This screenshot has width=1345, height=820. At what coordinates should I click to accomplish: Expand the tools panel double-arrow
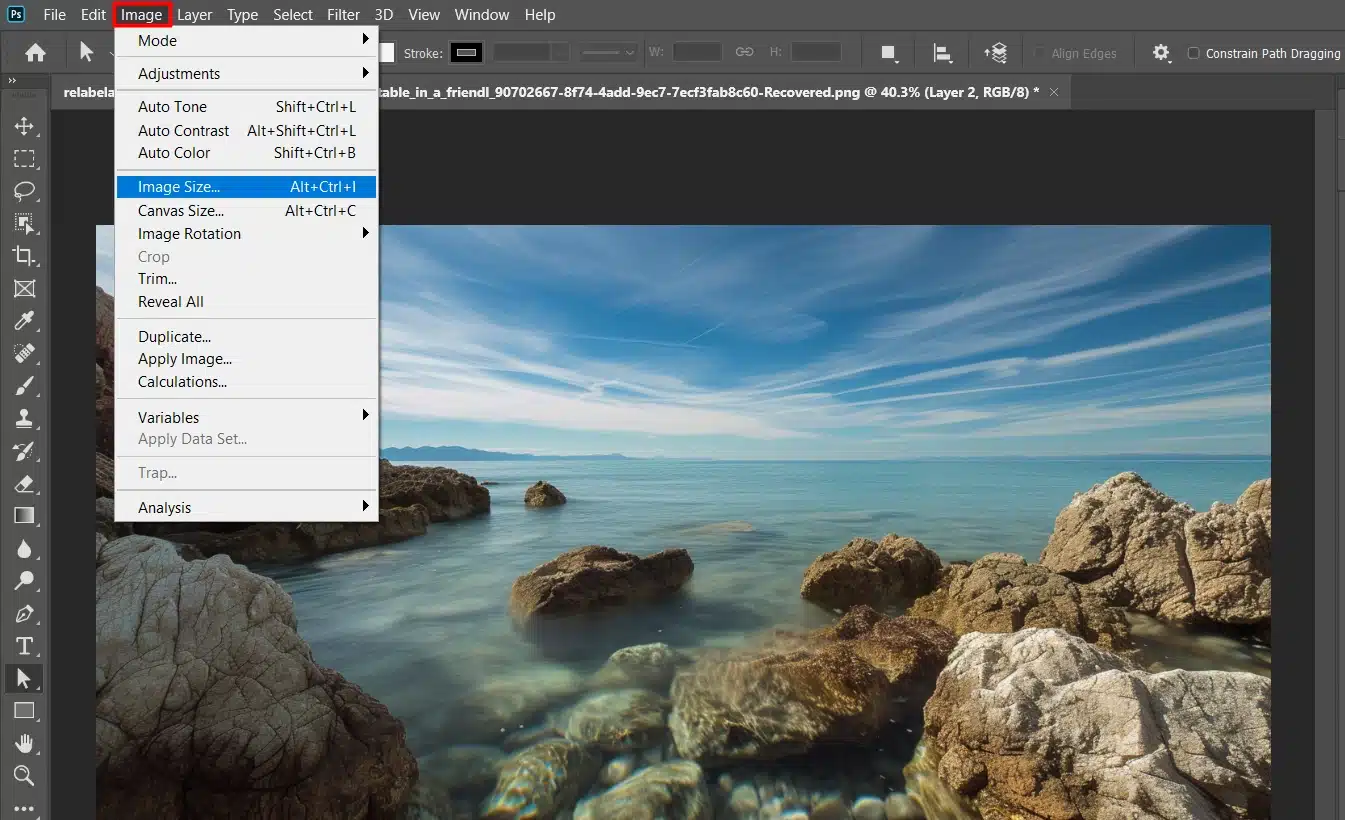click(x=12, y=80)
